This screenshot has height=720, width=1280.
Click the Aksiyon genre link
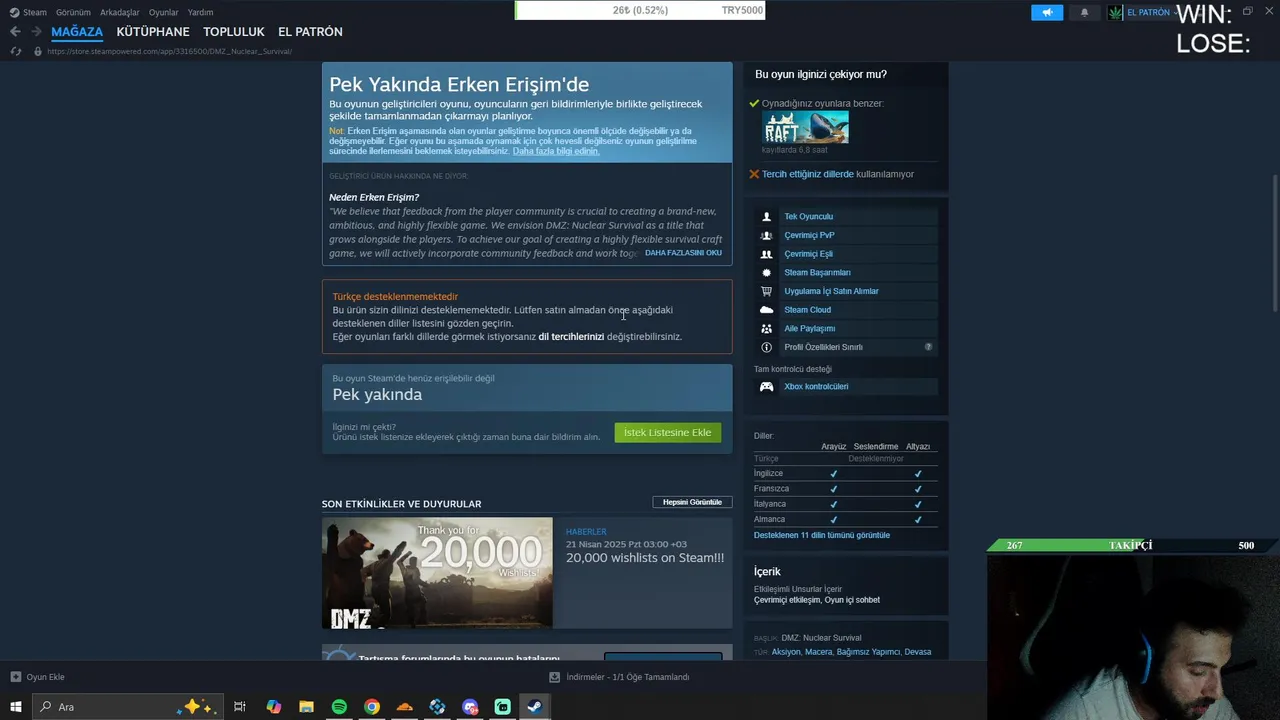786,652
